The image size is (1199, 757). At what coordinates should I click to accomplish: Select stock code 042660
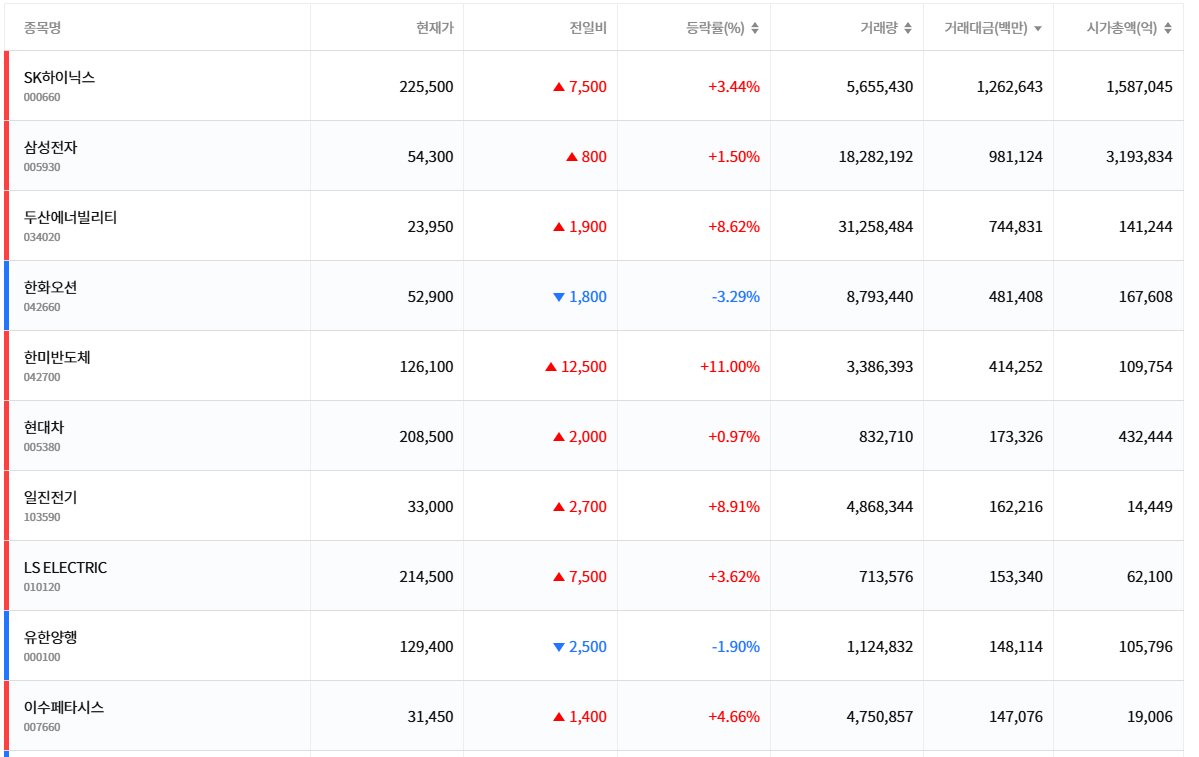coord(42,307)
